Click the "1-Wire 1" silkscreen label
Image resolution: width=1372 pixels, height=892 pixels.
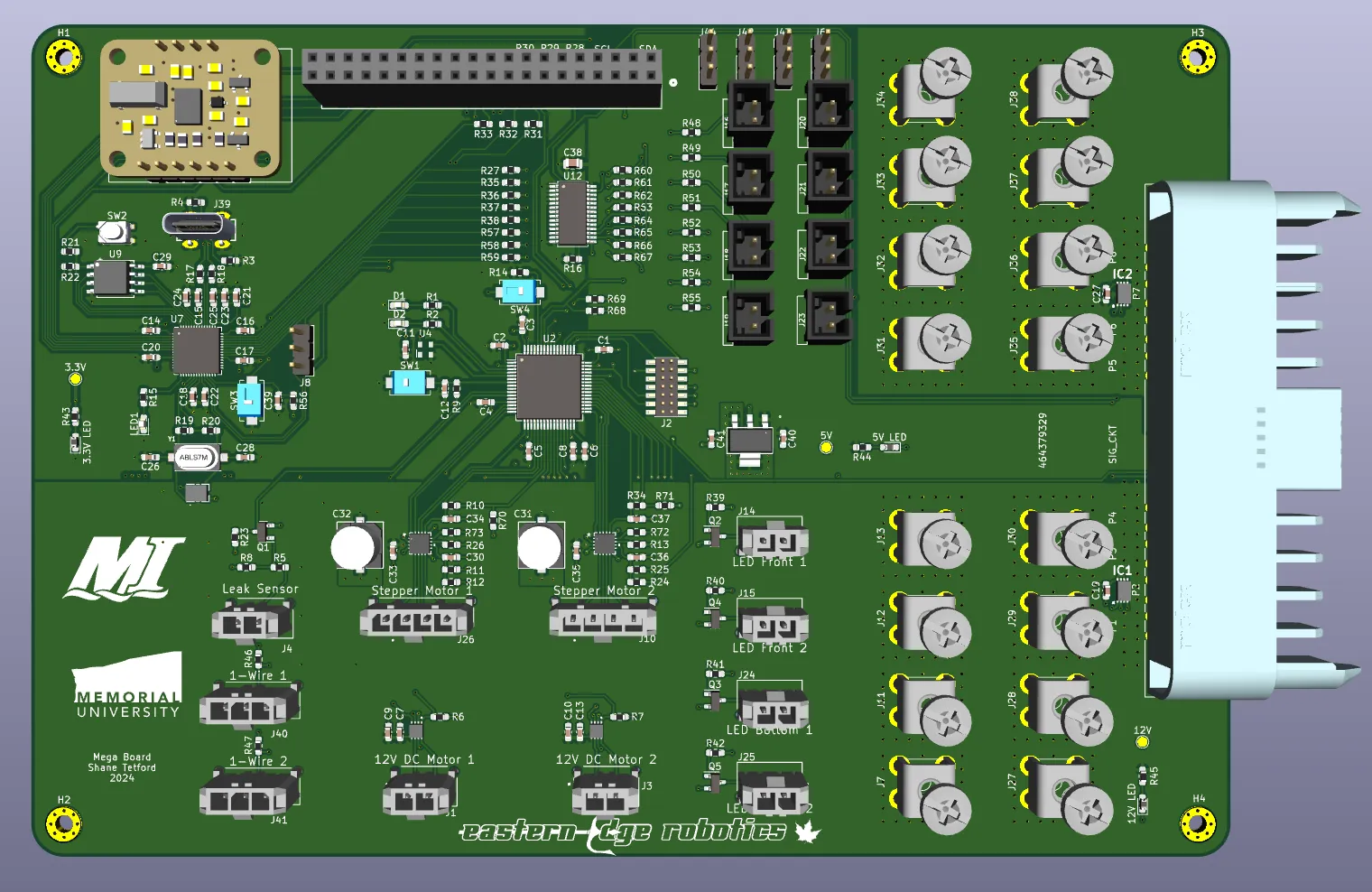pyautogui.click(x=258, y=675)
